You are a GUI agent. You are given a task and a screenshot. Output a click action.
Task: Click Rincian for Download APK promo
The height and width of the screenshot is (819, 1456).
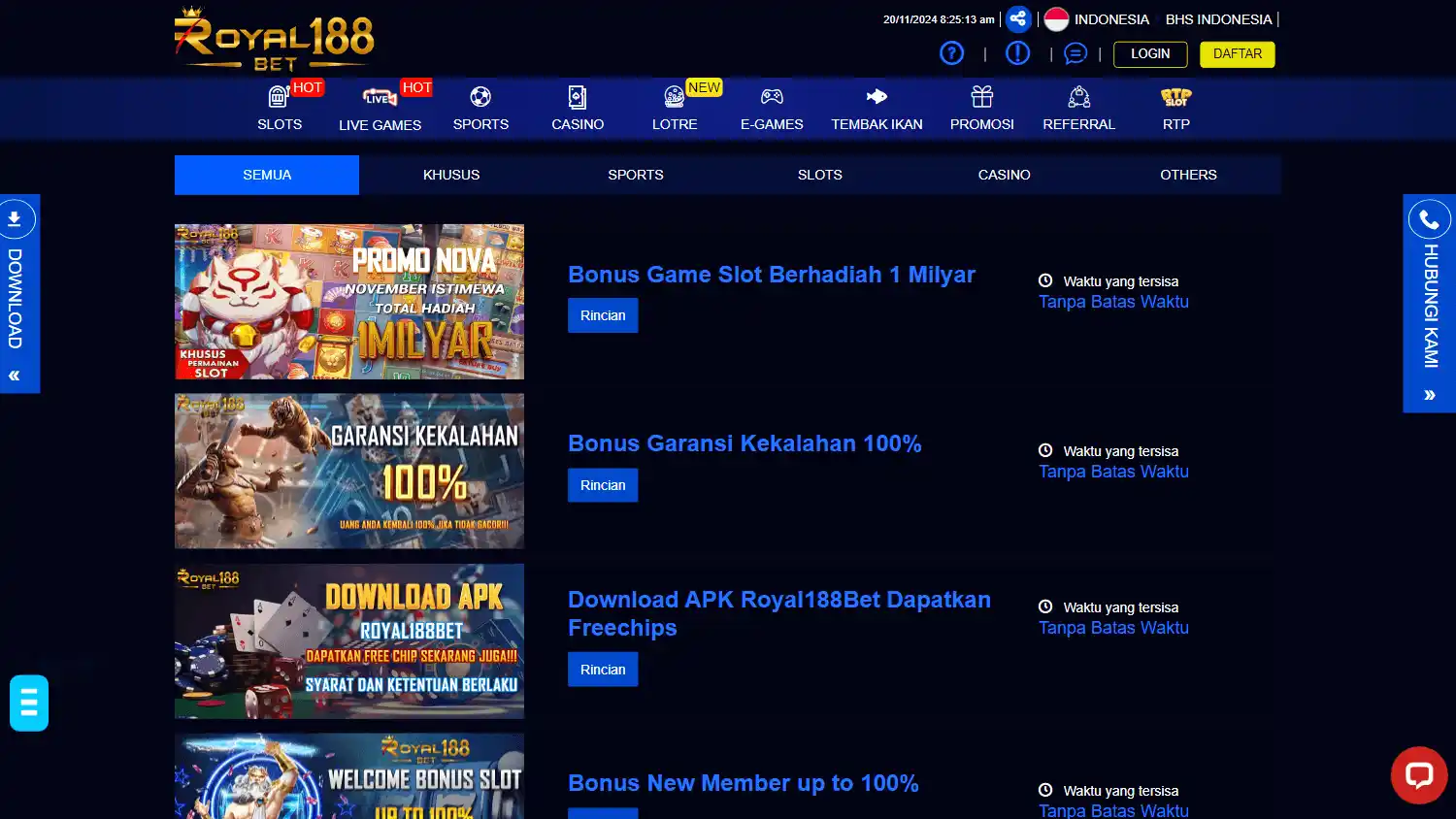pyautogui.click(x=603, y=670)
